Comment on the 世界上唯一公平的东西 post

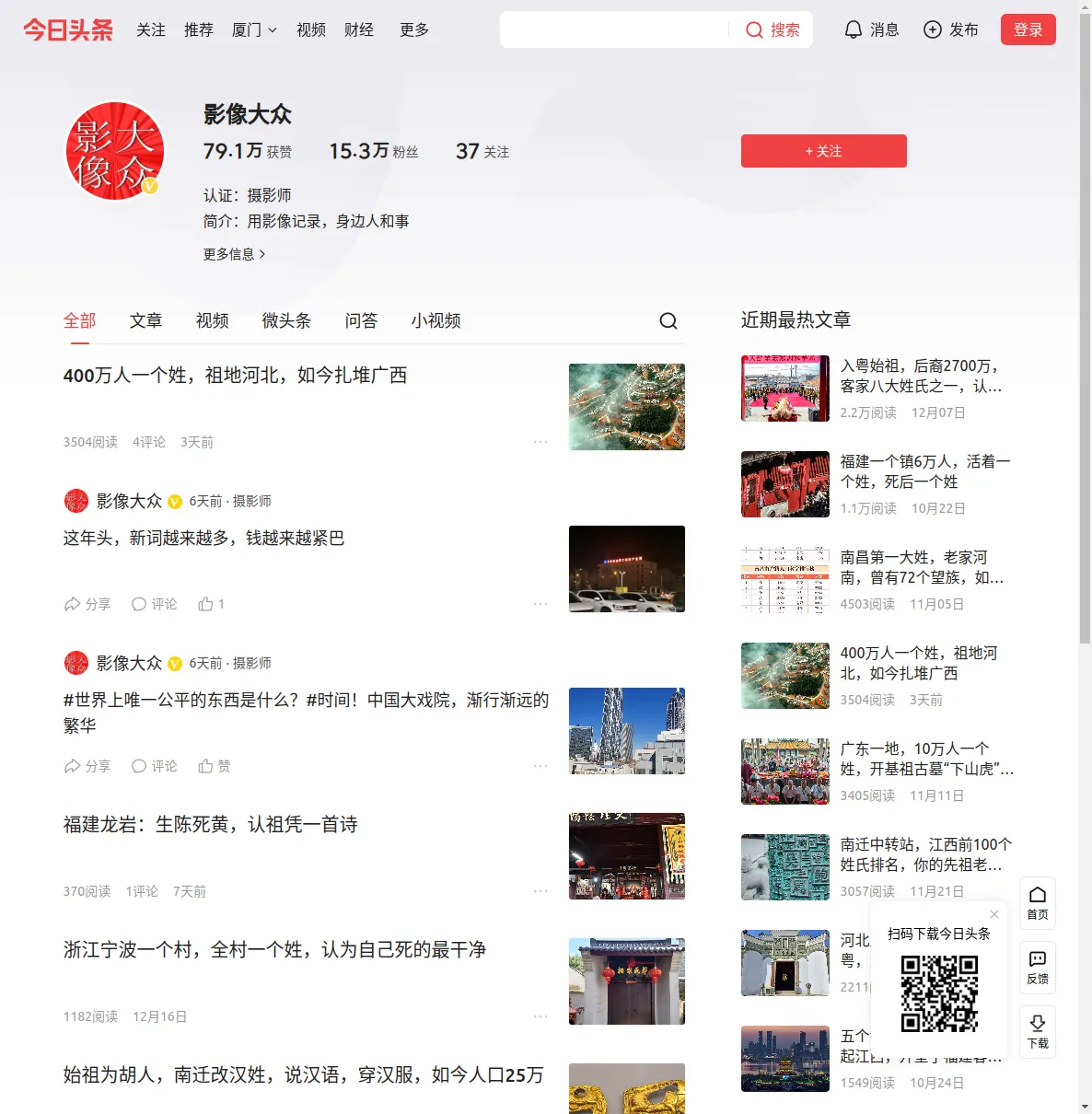pos(154,766)
